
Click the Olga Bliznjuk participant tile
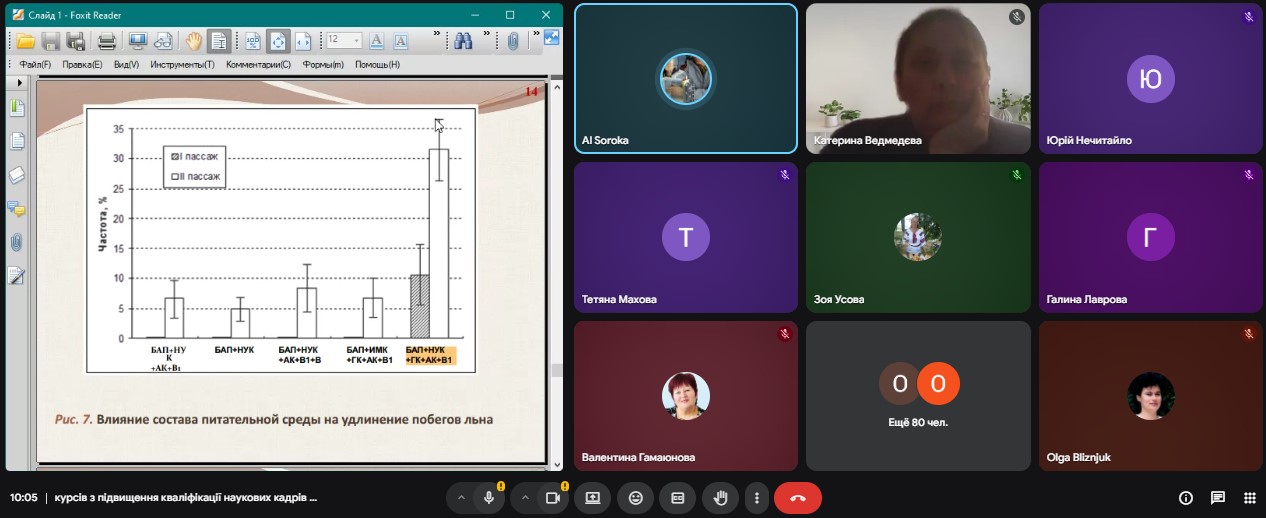click(x=1151, y=396)
